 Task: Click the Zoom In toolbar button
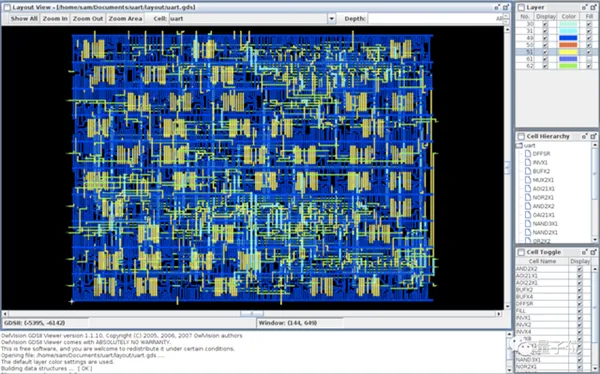coord(55,18)
